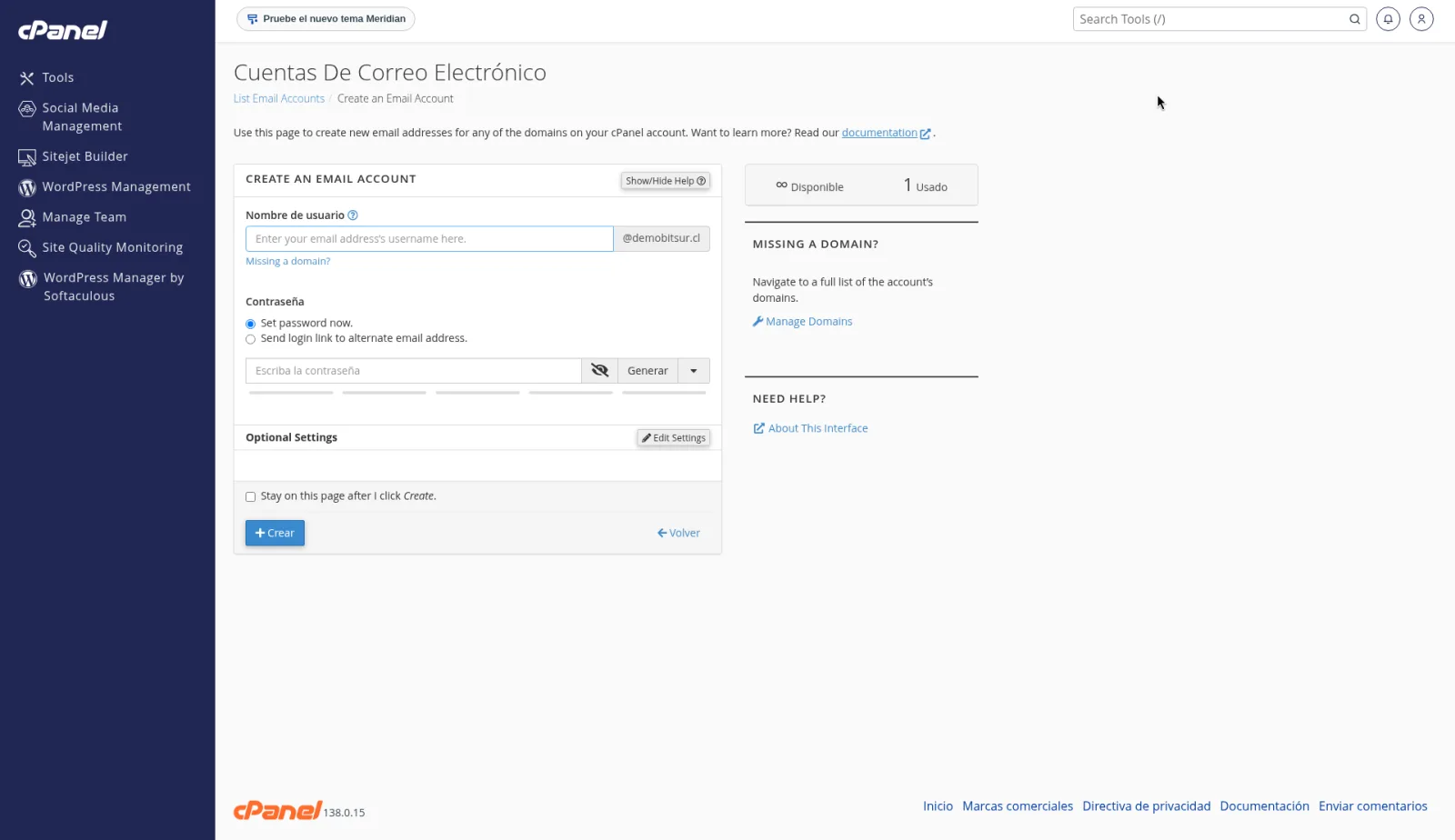Click the footer cPanel logo

click(278, 810)
